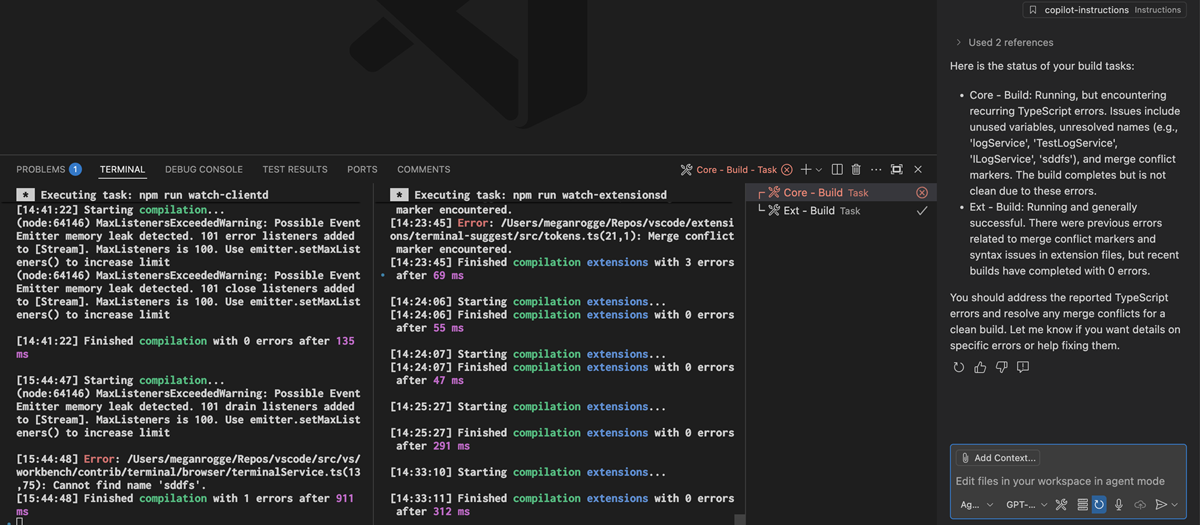Click 'Finished compilation extensions with 3 errors' line
Image resolution: width=1200 pixels, height=525 pixels.
[562, 268]
